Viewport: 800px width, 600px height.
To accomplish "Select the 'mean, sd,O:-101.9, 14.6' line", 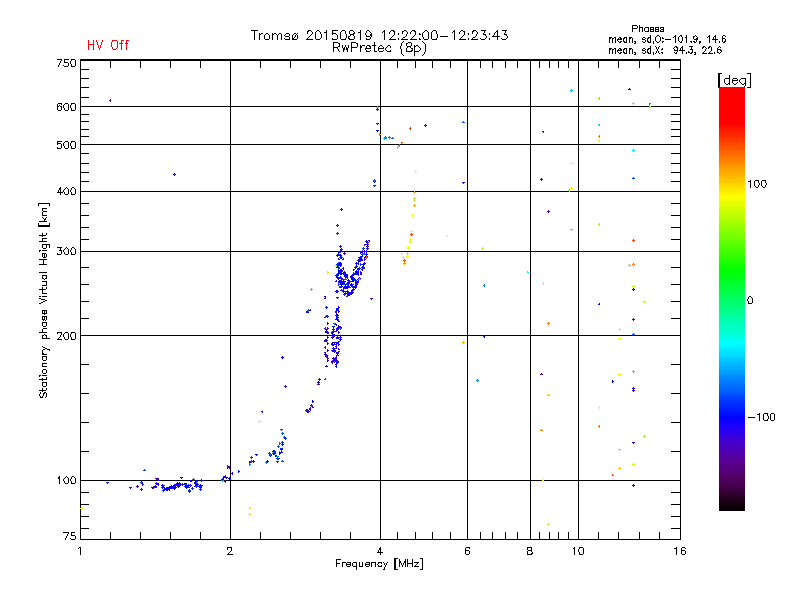I will pyautogui.click(x=667, y=39).
